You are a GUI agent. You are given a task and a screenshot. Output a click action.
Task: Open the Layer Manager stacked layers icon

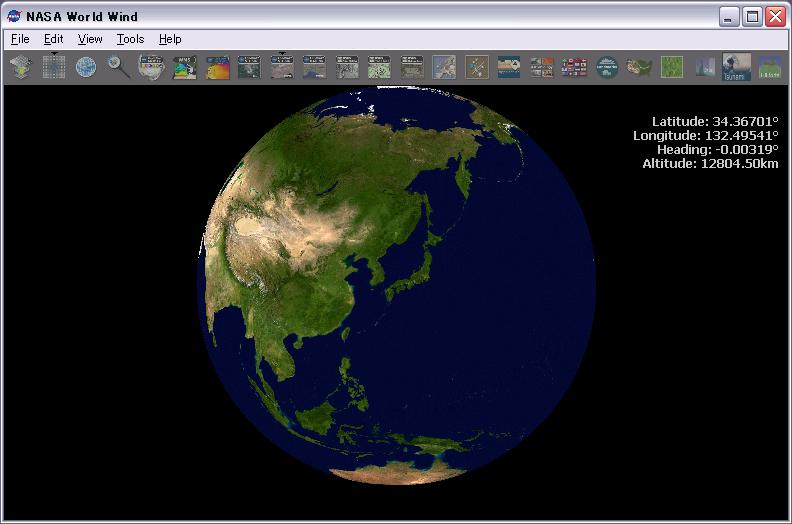pyautogui.click(x=20, y=67)
